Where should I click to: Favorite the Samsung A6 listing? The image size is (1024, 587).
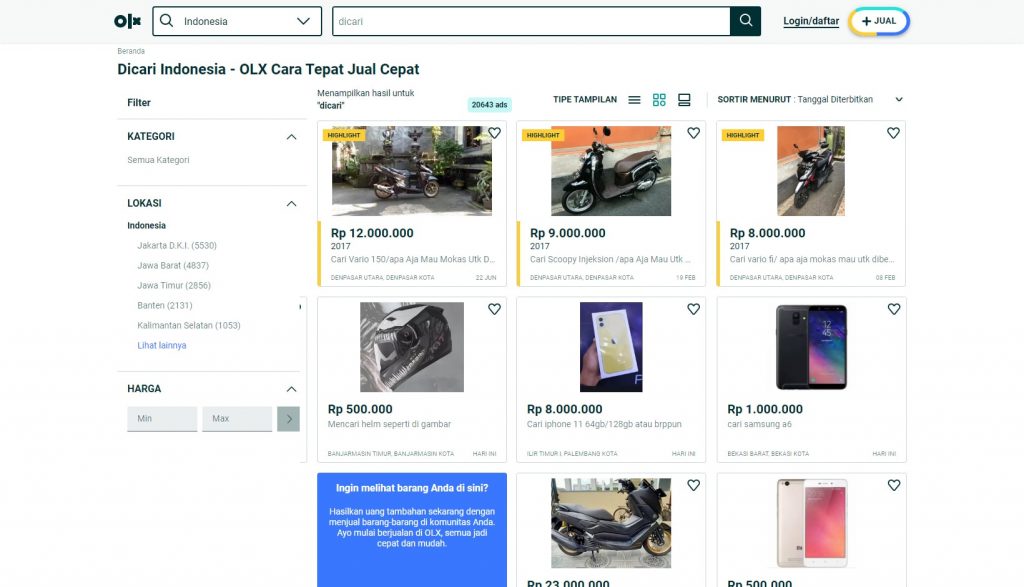pos(893,310)
